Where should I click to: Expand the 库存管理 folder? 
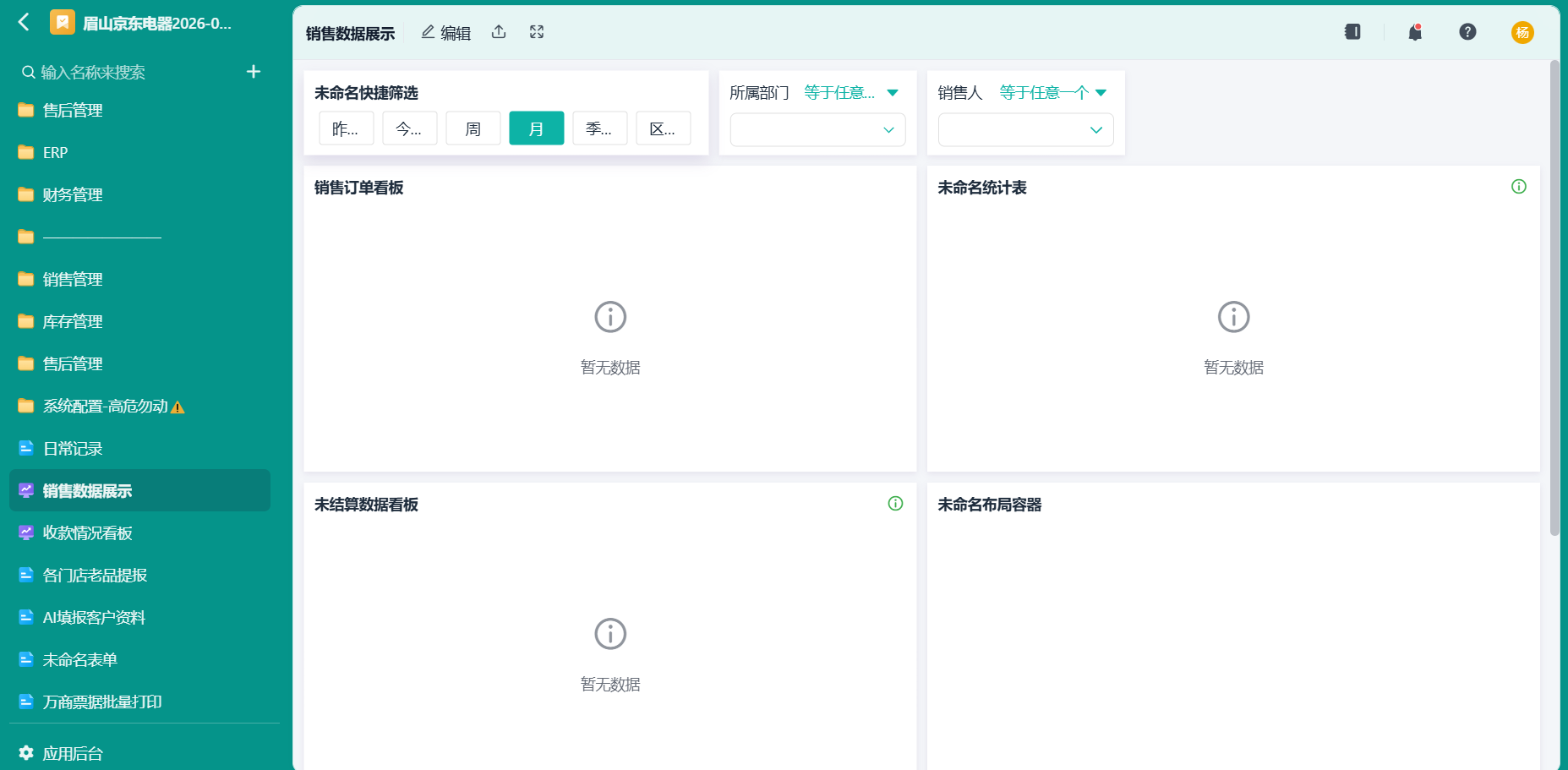tap(139, 321)
